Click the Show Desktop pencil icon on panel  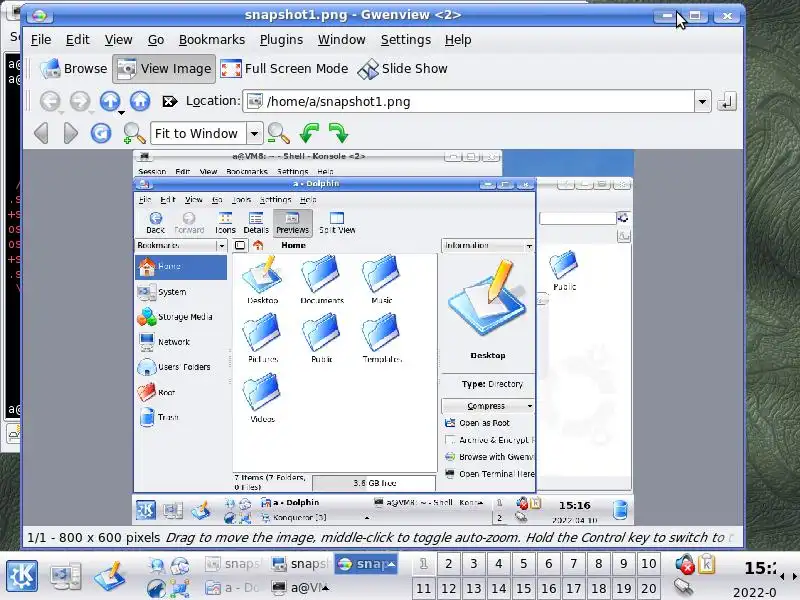(109, 576)
